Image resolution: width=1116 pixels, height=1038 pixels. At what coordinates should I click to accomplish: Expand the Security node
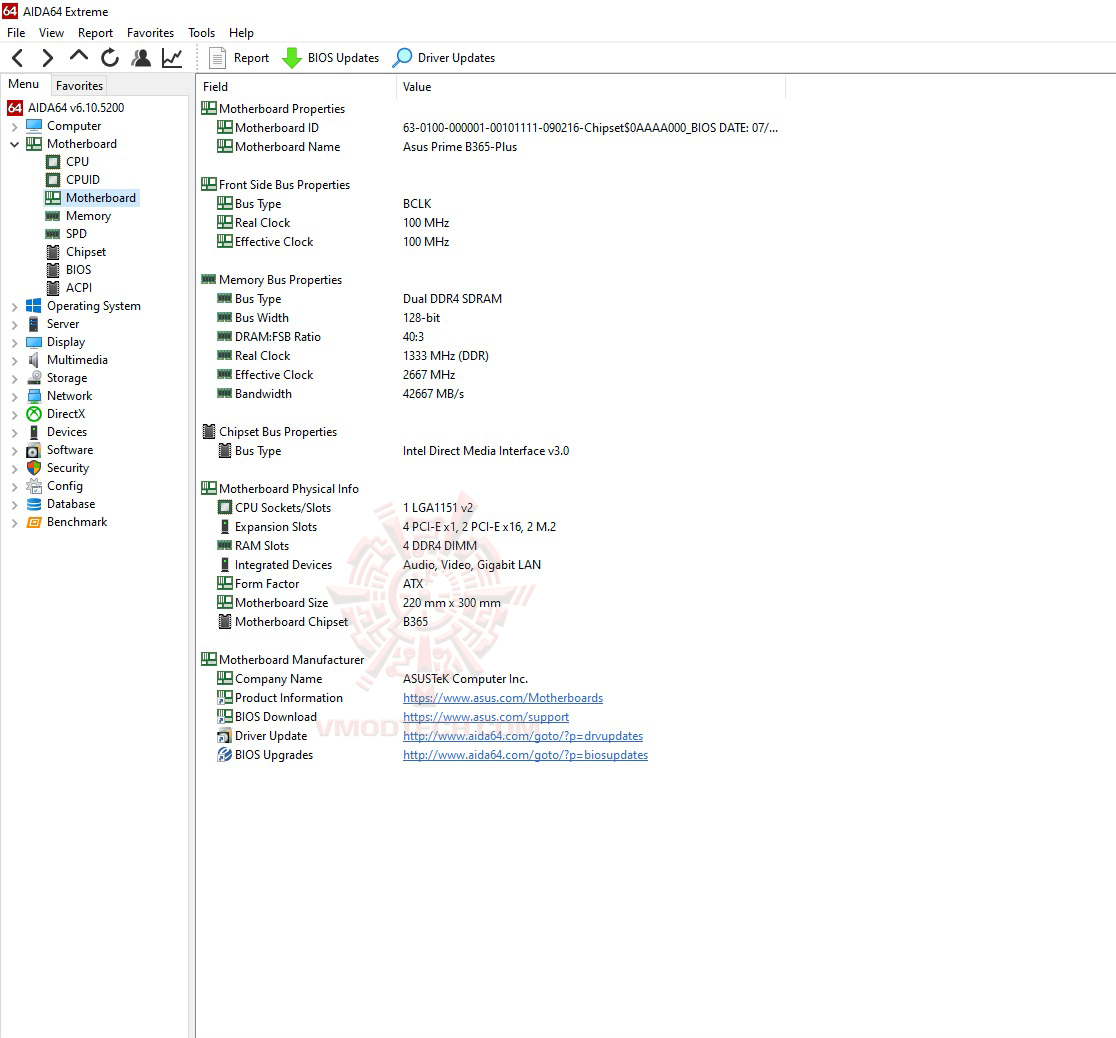coord(14,468)
